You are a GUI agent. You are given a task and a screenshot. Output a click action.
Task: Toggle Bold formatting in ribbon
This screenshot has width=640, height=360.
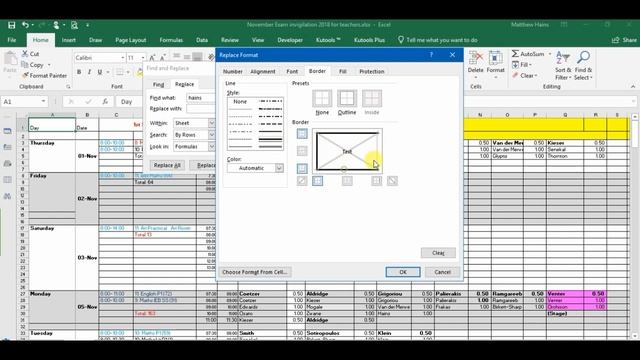79,72
